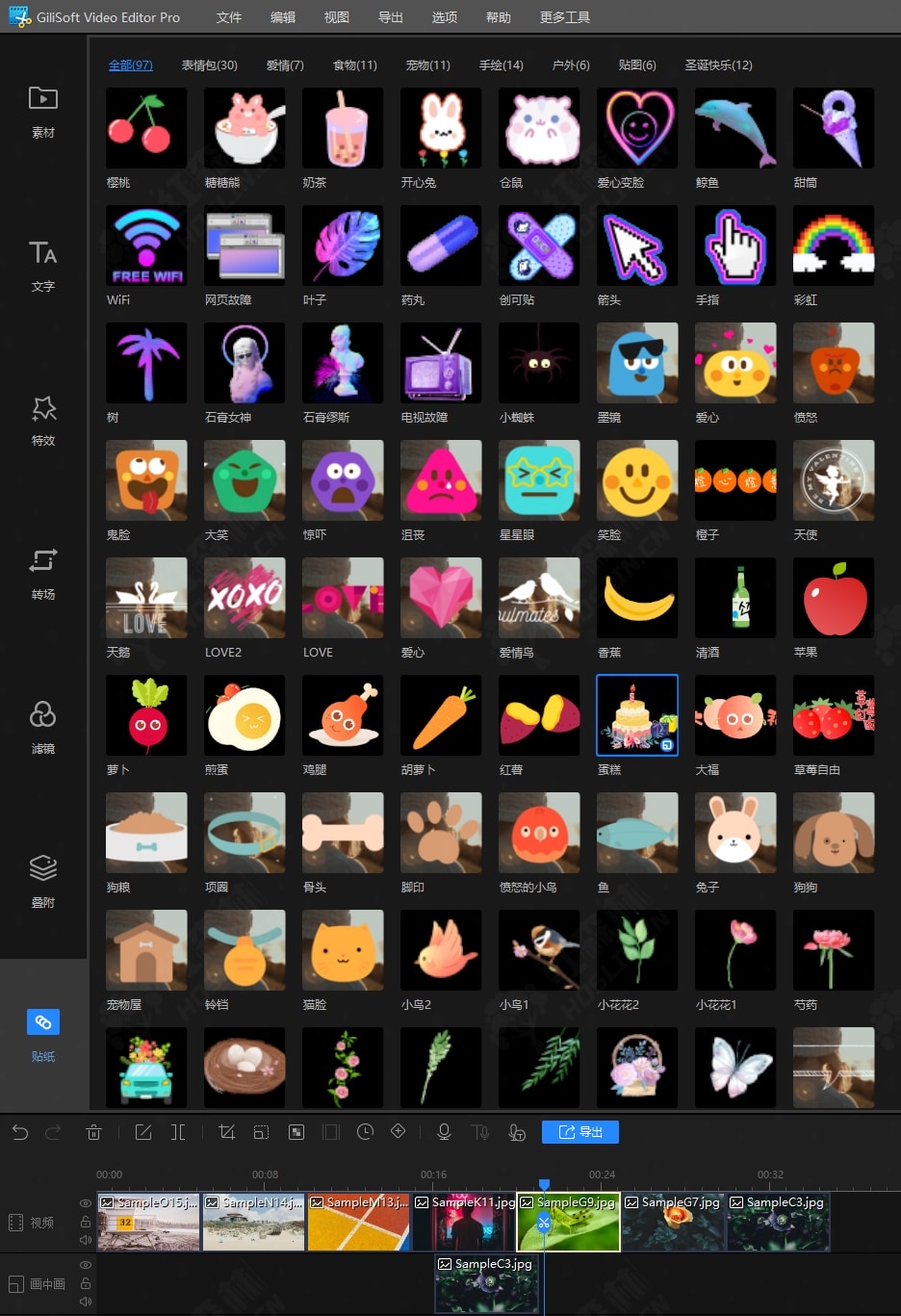Select SampleC3.jpg clip on 画中画 track
The image size is (901, 1316).
click(x=487, y=1284)
